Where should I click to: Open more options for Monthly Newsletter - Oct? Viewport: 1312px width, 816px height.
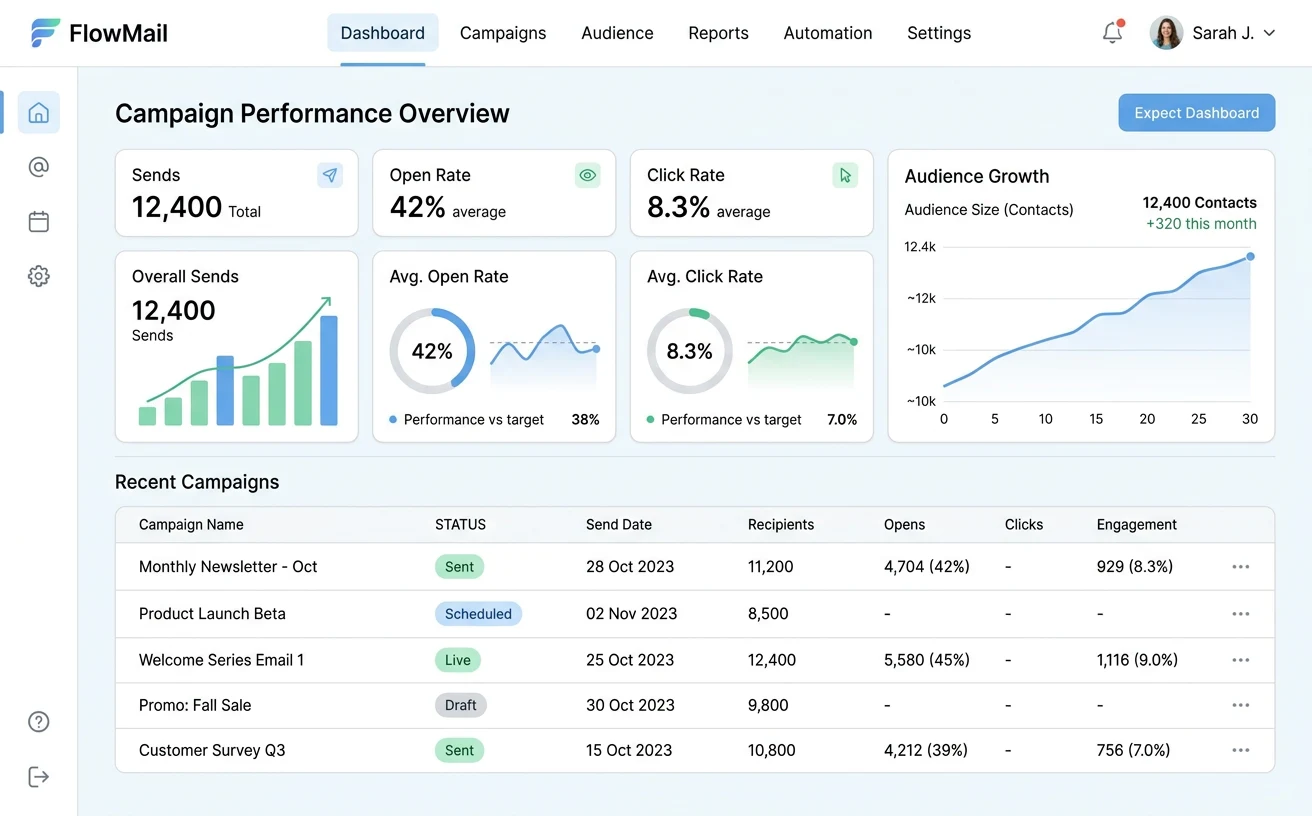(x=1241, y=567)
